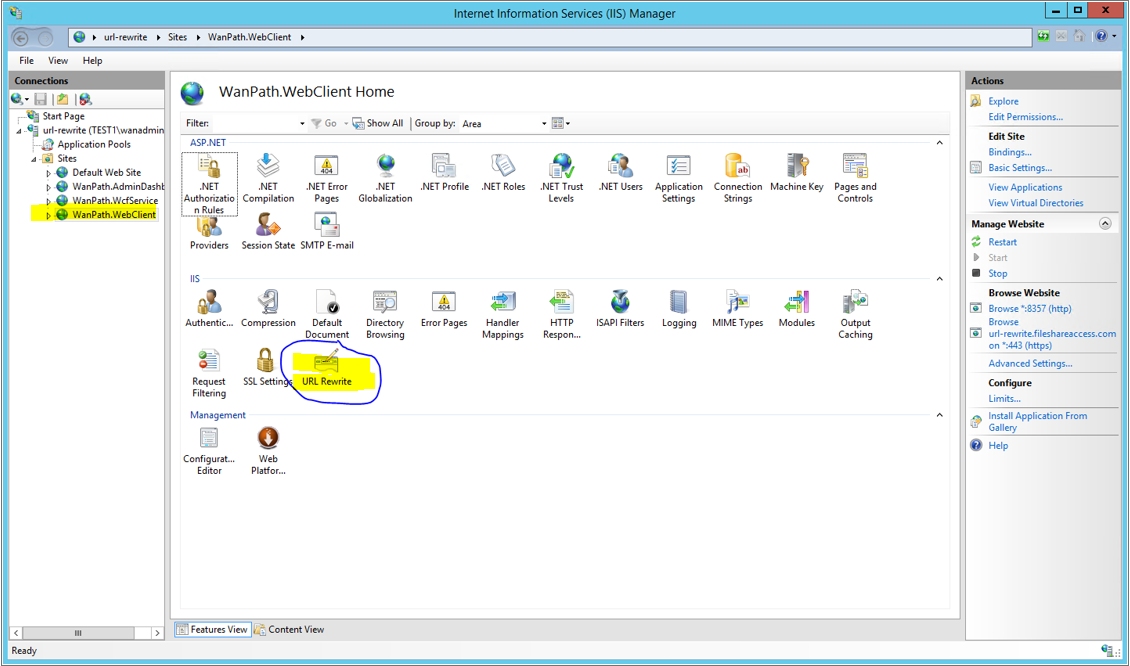This screenshot has height=666, width=1130.
Task: Open the Bindings action link
Action: [x=1010, y=152]
